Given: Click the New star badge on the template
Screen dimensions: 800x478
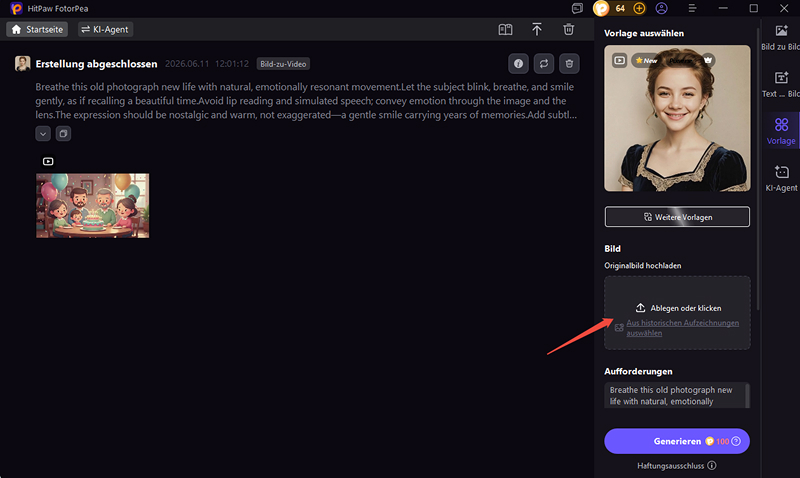Looking at the screenshot, I should click(x=646, y=60).
